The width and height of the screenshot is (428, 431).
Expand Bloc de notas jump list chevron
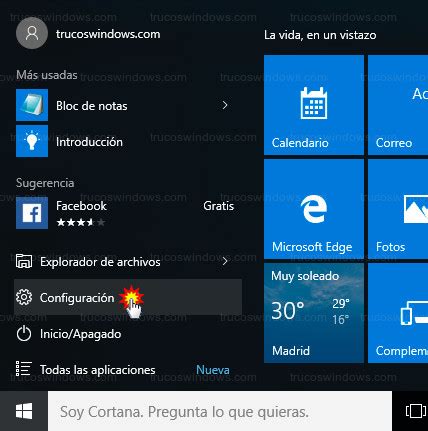[x=225, y=105]
